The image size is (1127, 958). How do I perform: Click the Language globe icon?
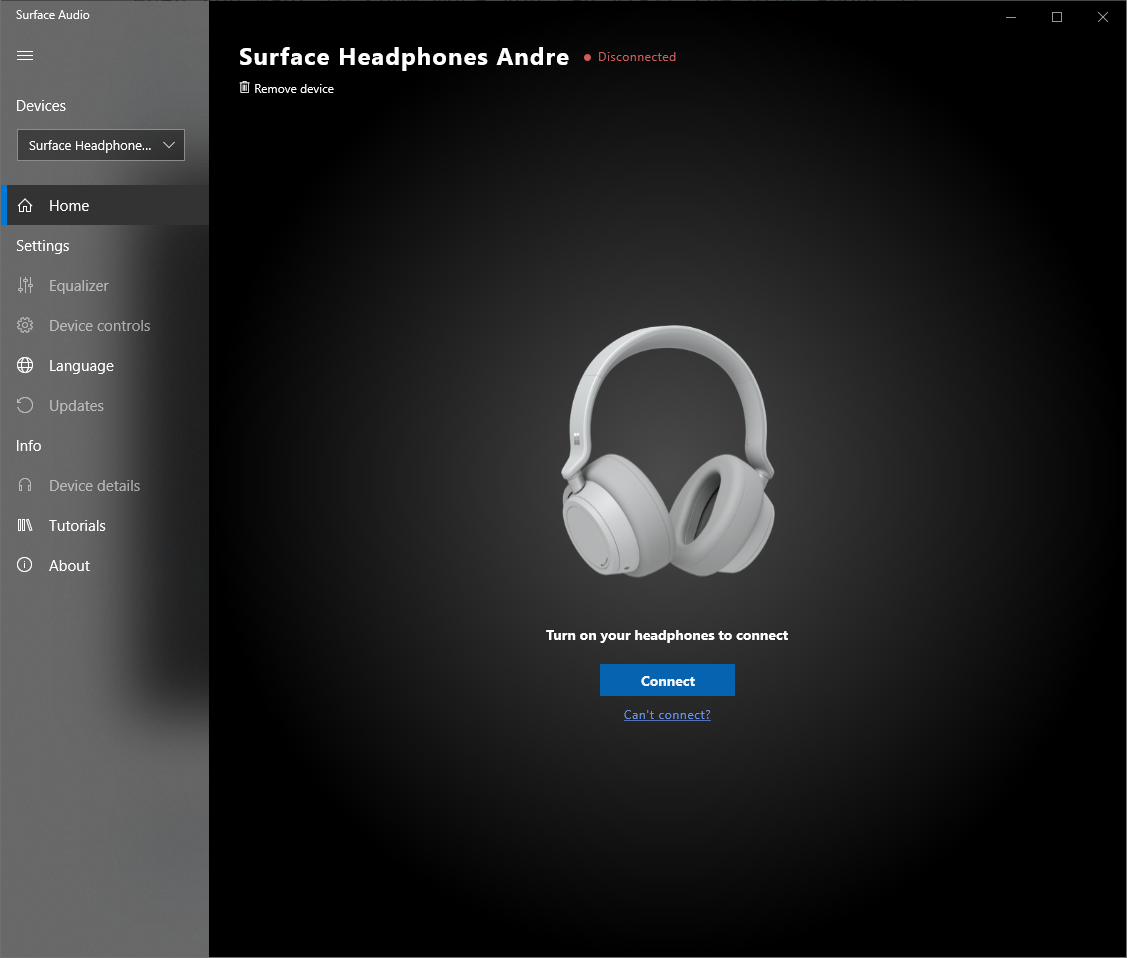click(26, 366)
